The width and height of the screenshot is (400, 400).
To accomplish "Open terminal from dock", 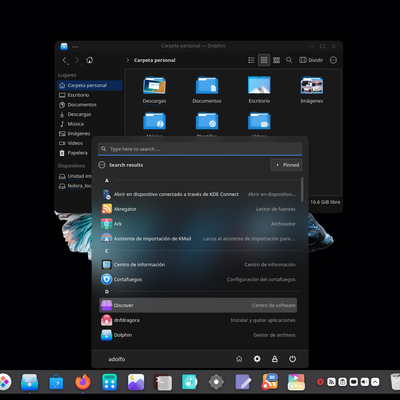I will click(163, 382).
